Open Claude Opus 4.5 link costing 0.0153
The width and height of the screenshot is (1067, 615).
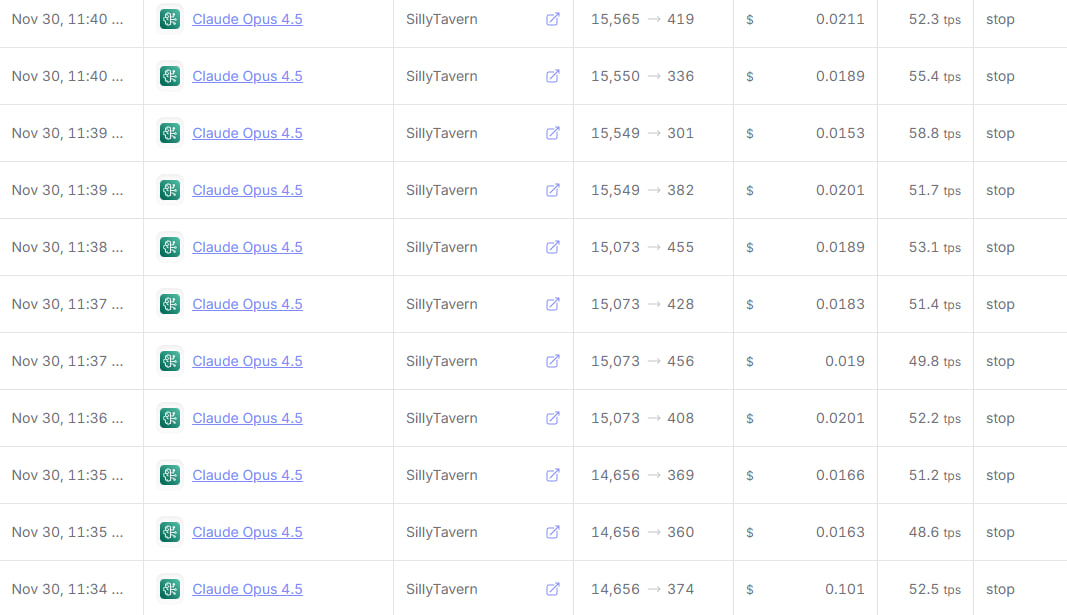point(247,133)
